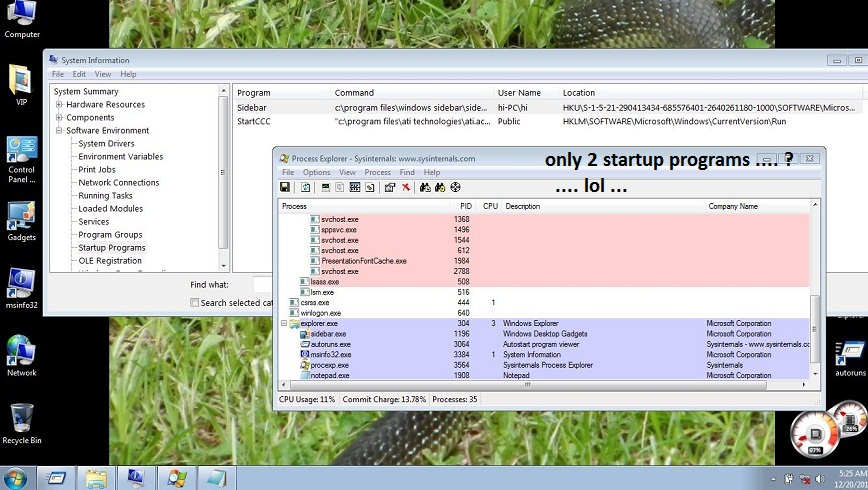Screen dimensions: 868x490
Task: Click the folder icon on the taskbar
Action: click(96, 478)
